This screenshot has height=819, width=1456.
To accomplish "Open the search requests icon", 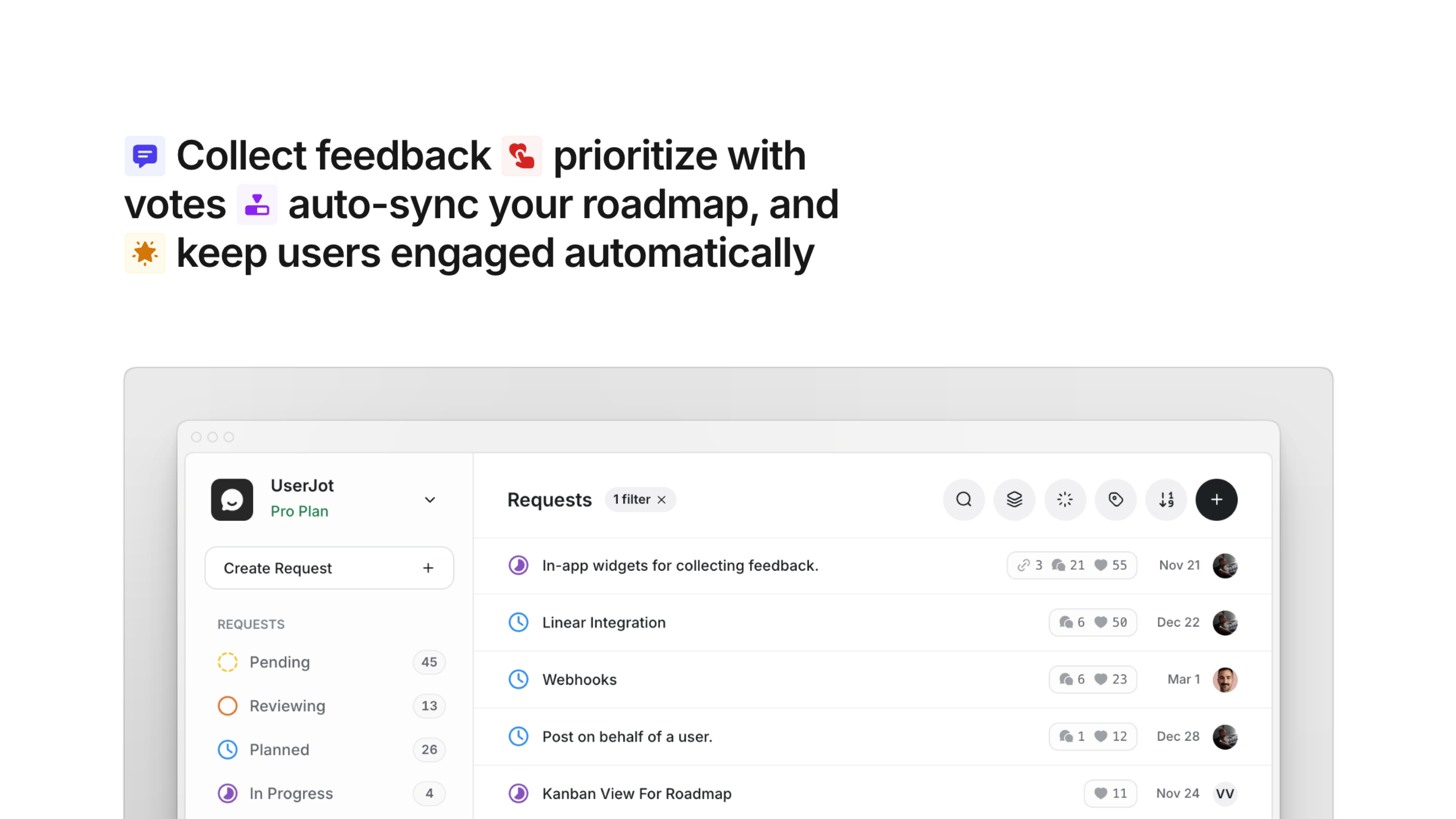I will [964, 500].
